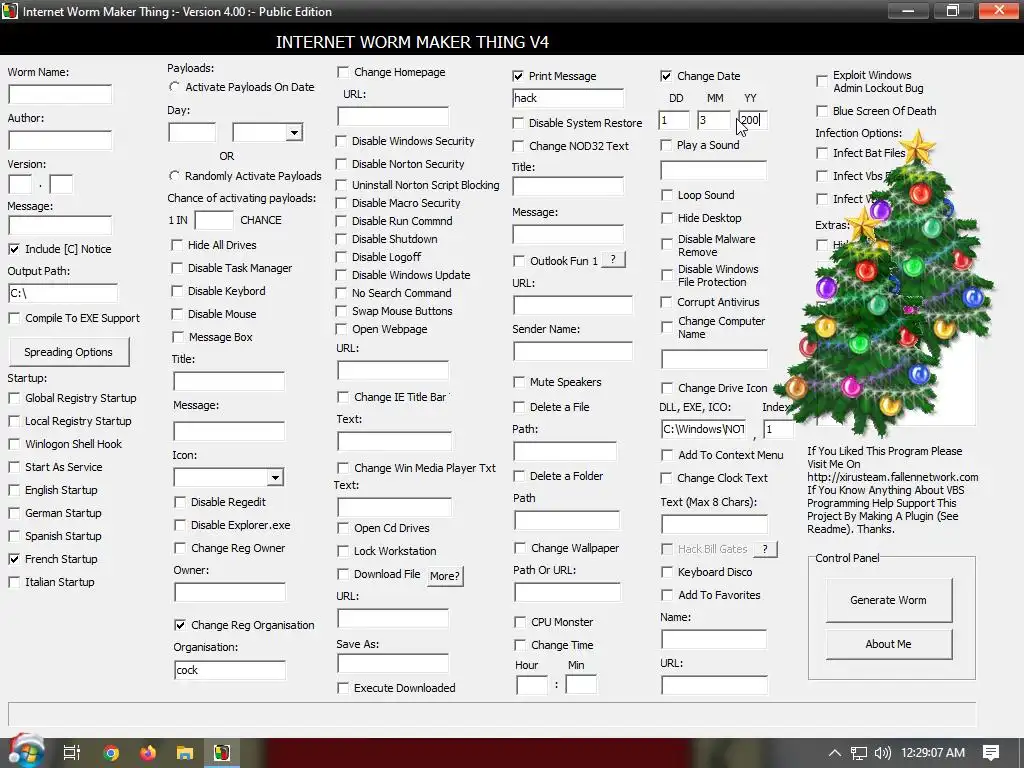Focus the Worm Name input field
The height and width of the screenshot is (768, 1024).
click(60, 95)
